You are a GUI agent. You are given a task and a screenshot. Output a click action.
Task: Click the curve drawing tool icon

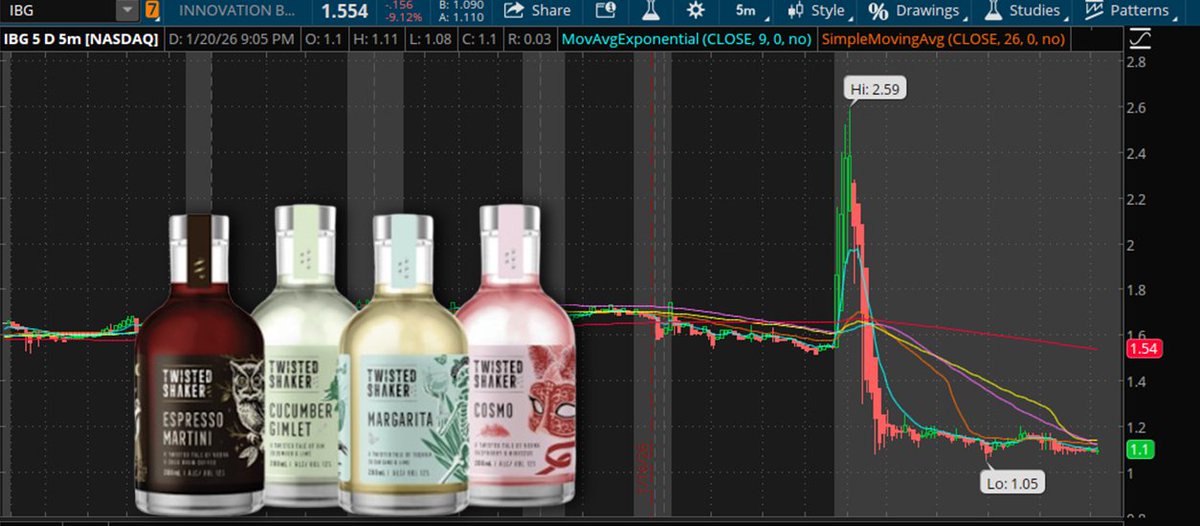pos(1139,40)
